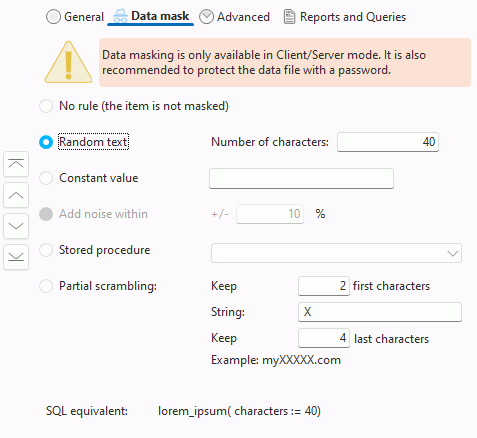Enable the Stored procedure radio option
477x438 pixels.
click(46, 250)
